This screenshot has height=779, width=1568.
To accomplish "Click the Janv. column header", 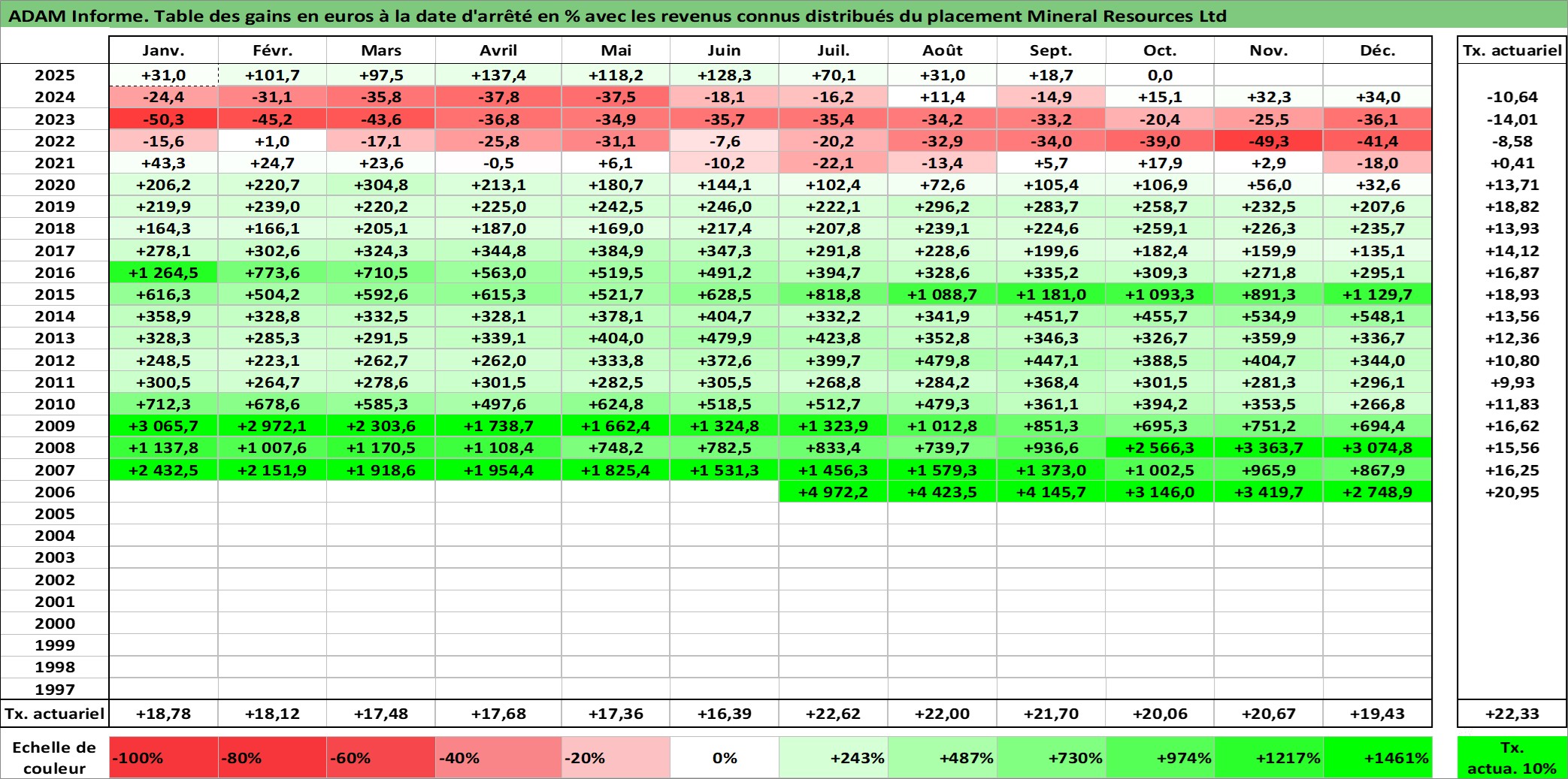I will (163, 50).
